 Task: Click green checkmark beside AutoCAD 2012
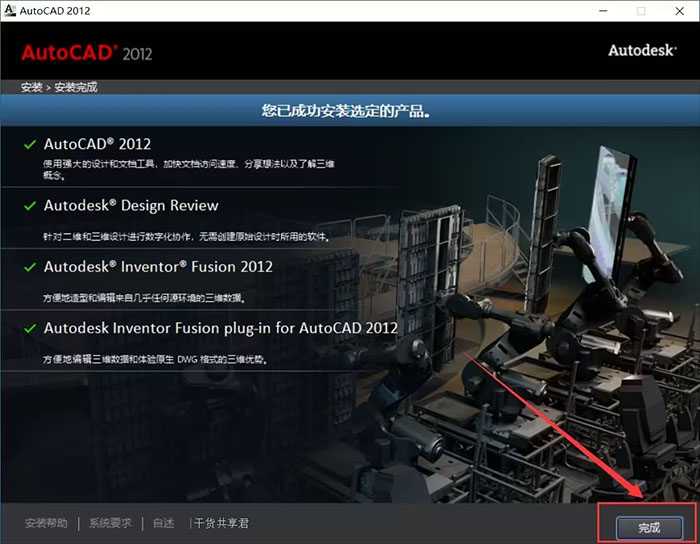click(30, 145)
